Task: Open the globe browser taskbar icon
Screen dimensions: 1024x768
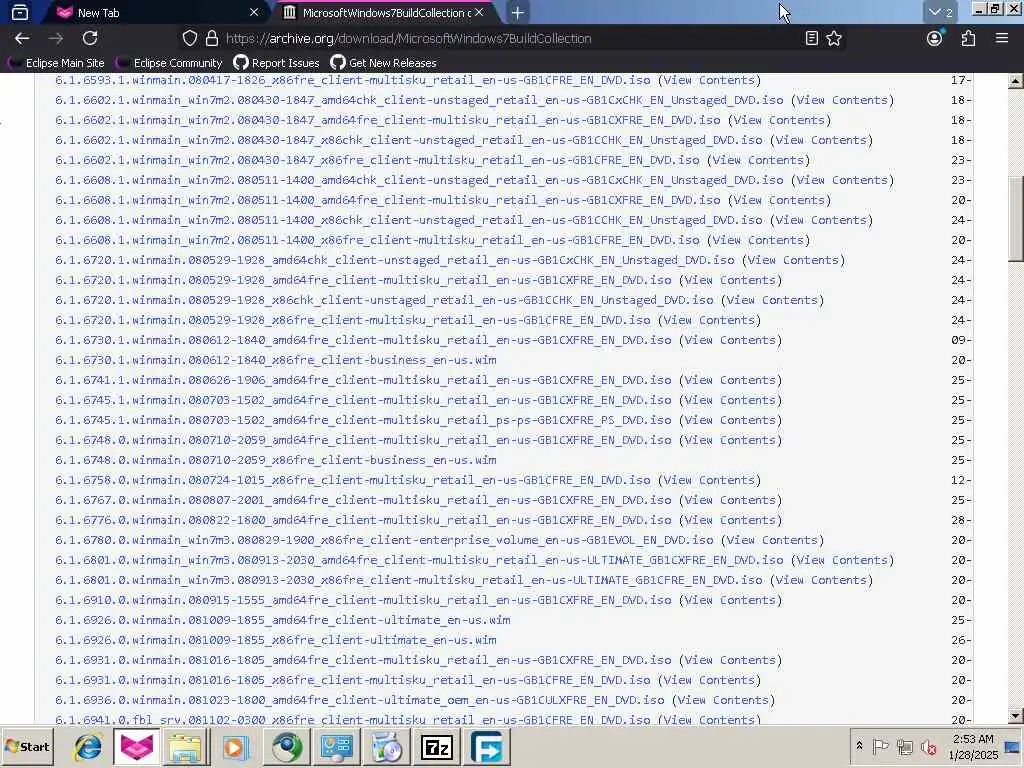Action: tap(286, 746)
